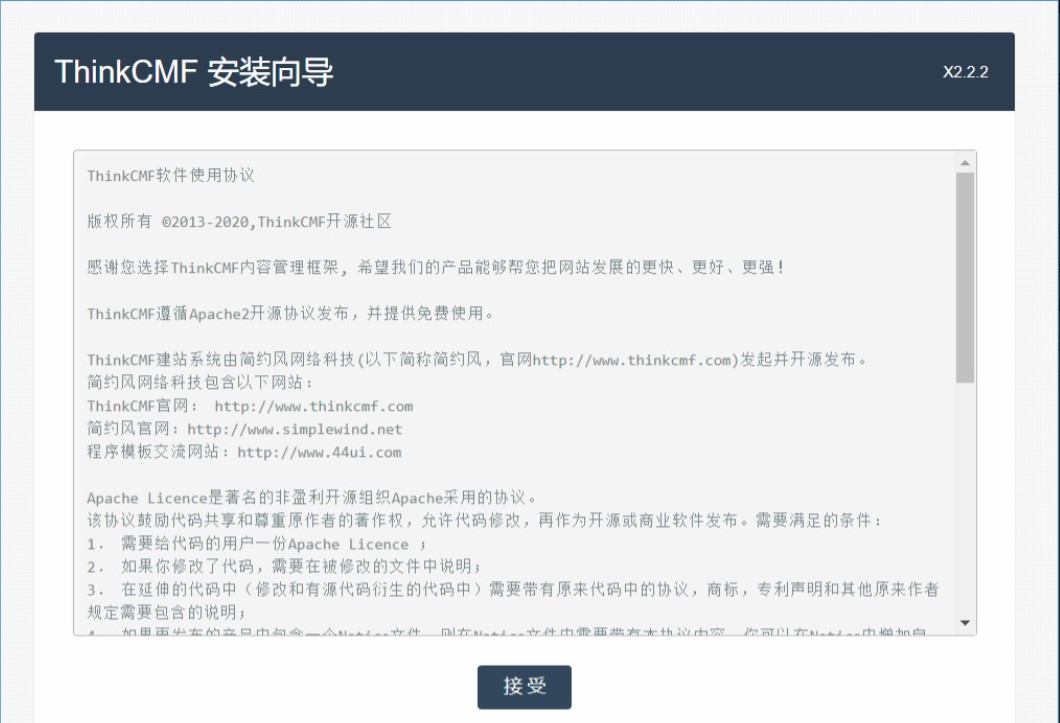Click the license agreement scrollbar thumb
Image resolution: width=1060 pixels, height=723 pixels.
[965, 277]
